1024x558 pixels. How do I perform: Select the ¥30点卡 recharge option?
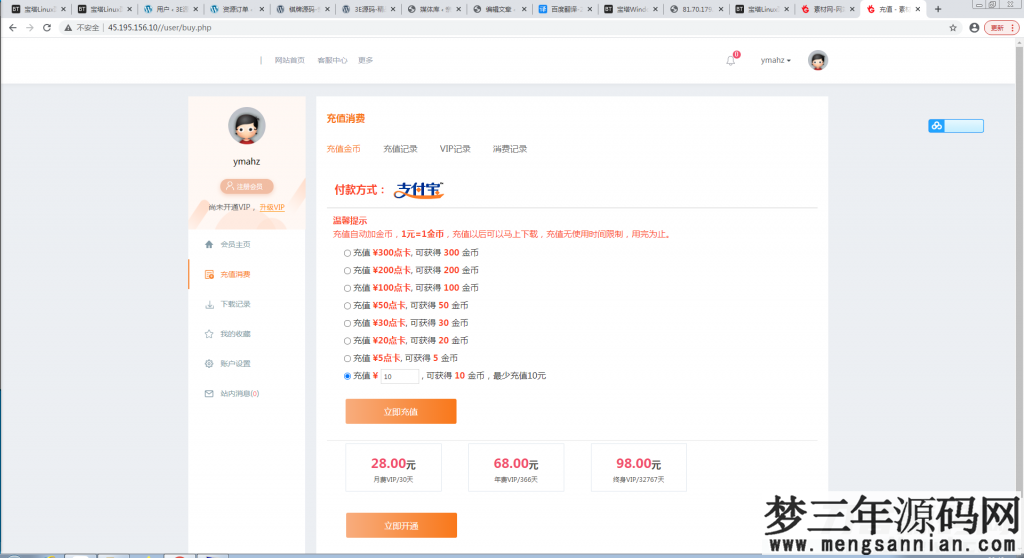tap(347, 323)
